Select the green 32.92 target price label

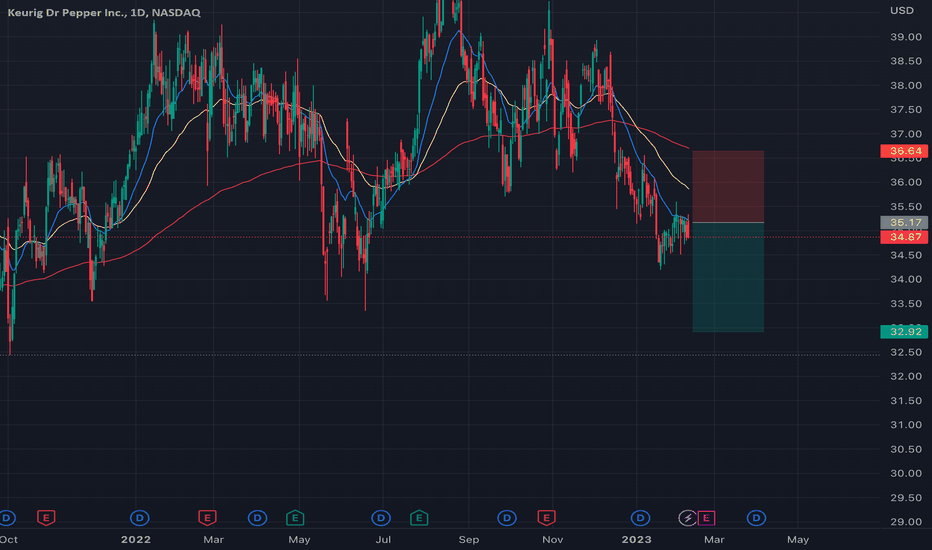904,332
